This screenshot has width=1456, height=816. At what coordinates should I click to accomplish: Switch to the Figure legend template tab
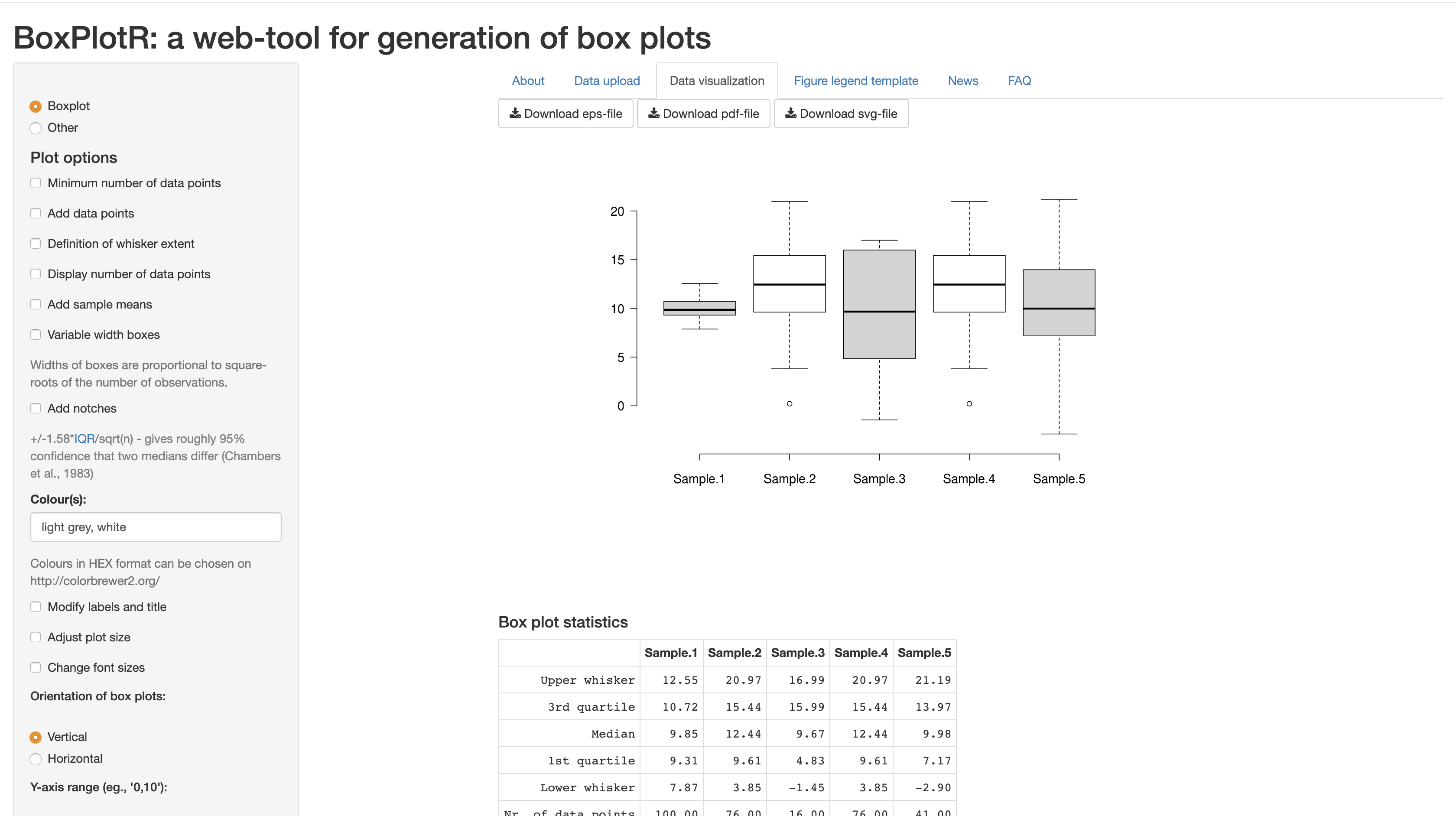(856, 81)
